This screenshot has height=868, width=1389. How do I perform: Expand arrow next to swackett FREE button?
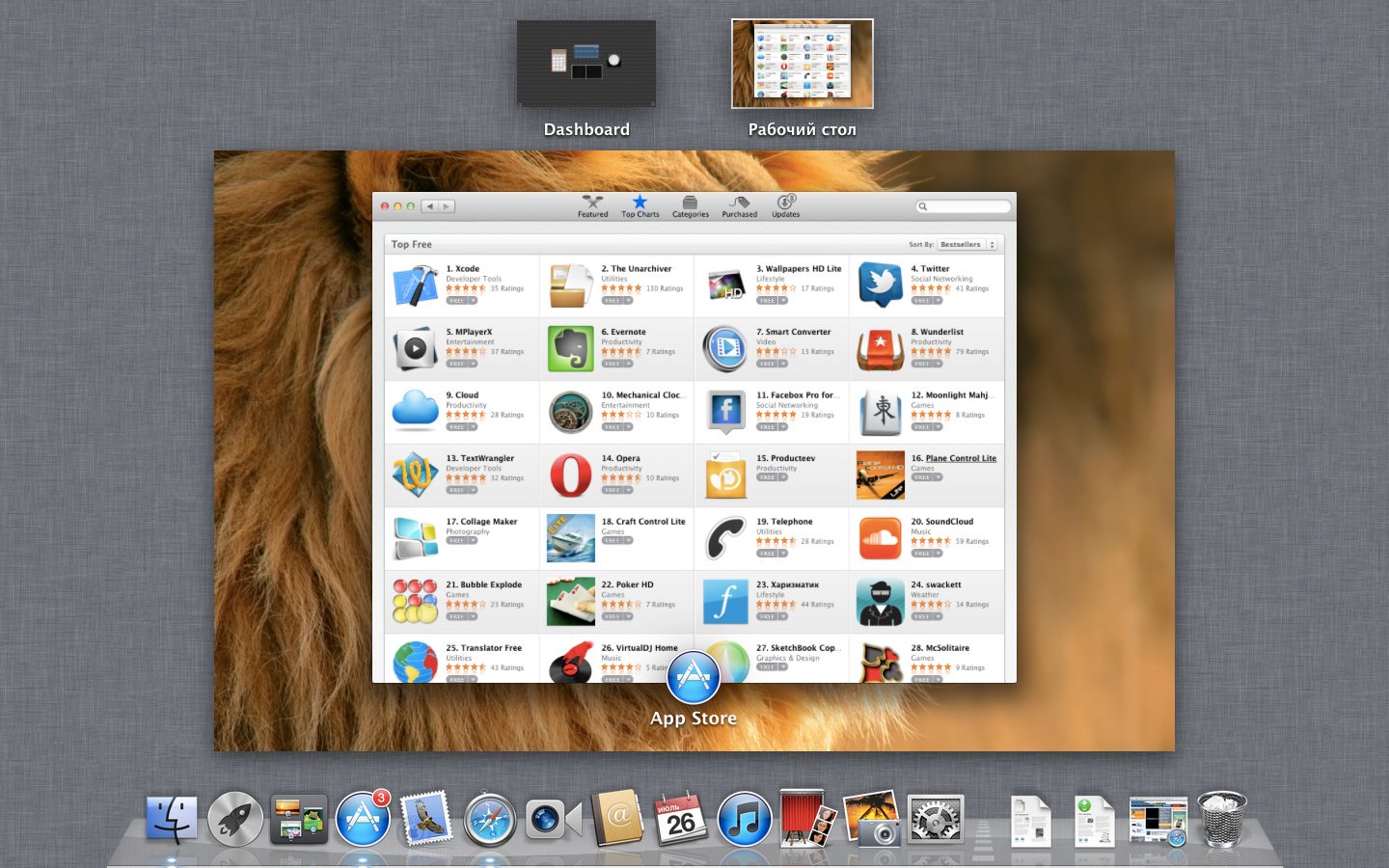click(939, 616)
